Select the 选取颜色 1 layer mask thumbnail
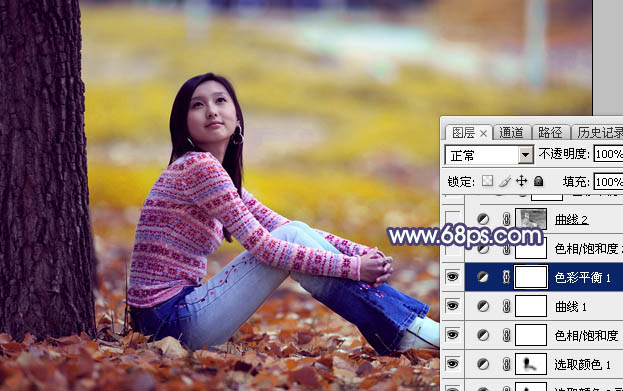Screen dimensions: 623x391 pos(531,364)
